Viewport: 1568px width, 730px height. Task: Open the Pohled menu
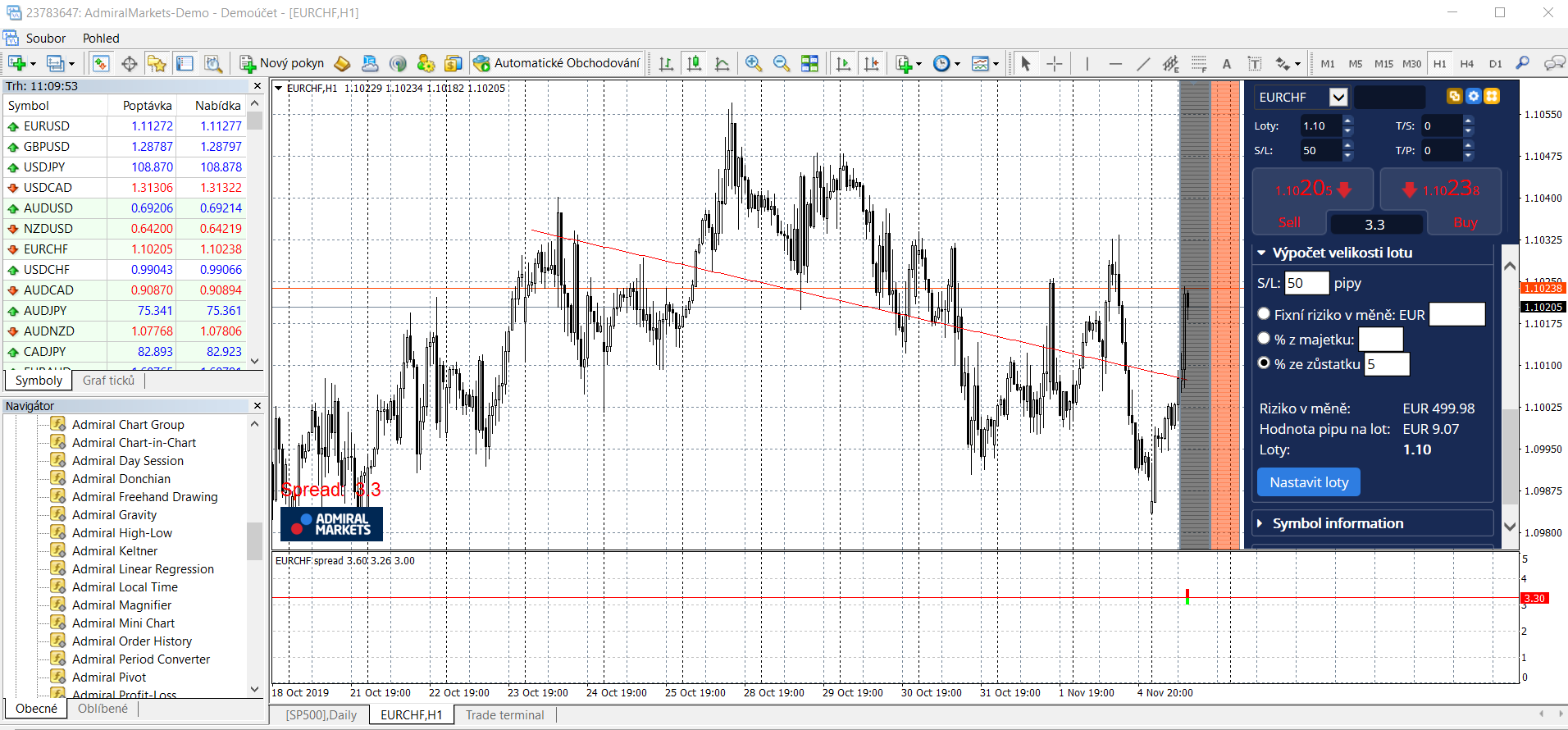pos(101,39)
